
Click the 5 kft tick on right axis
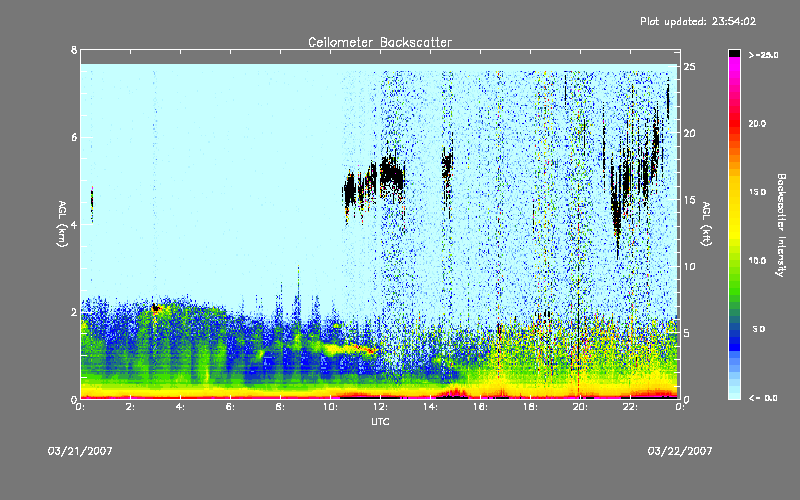687,333
